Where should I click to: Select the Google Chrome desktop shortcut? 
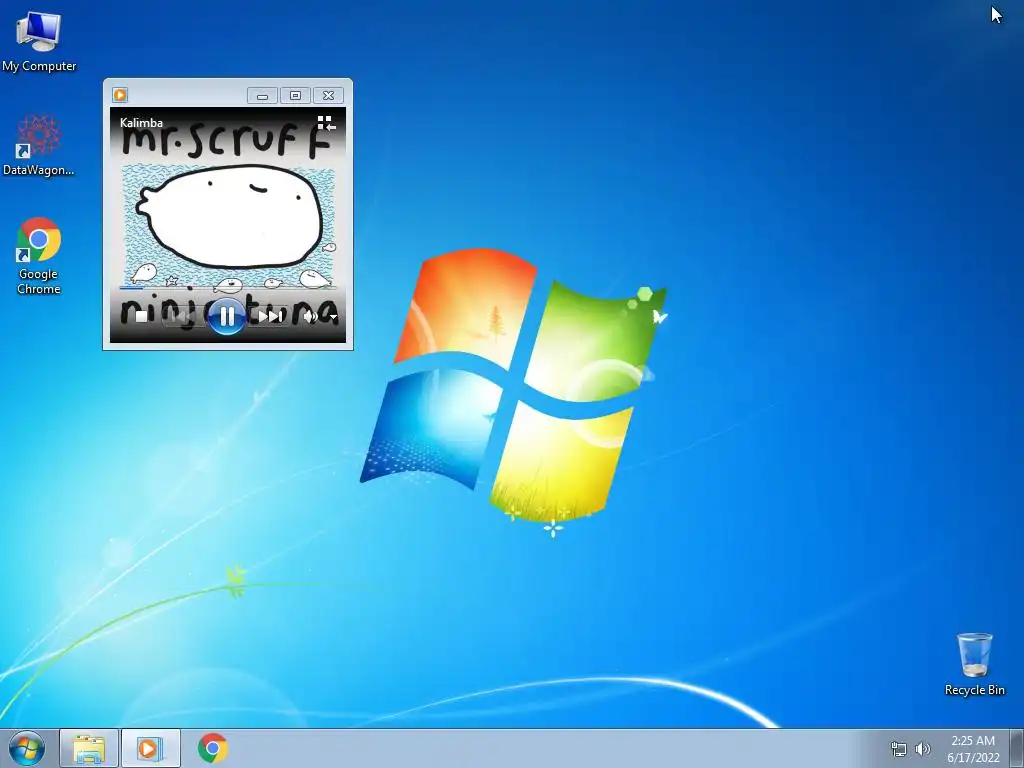coord(39,256)
